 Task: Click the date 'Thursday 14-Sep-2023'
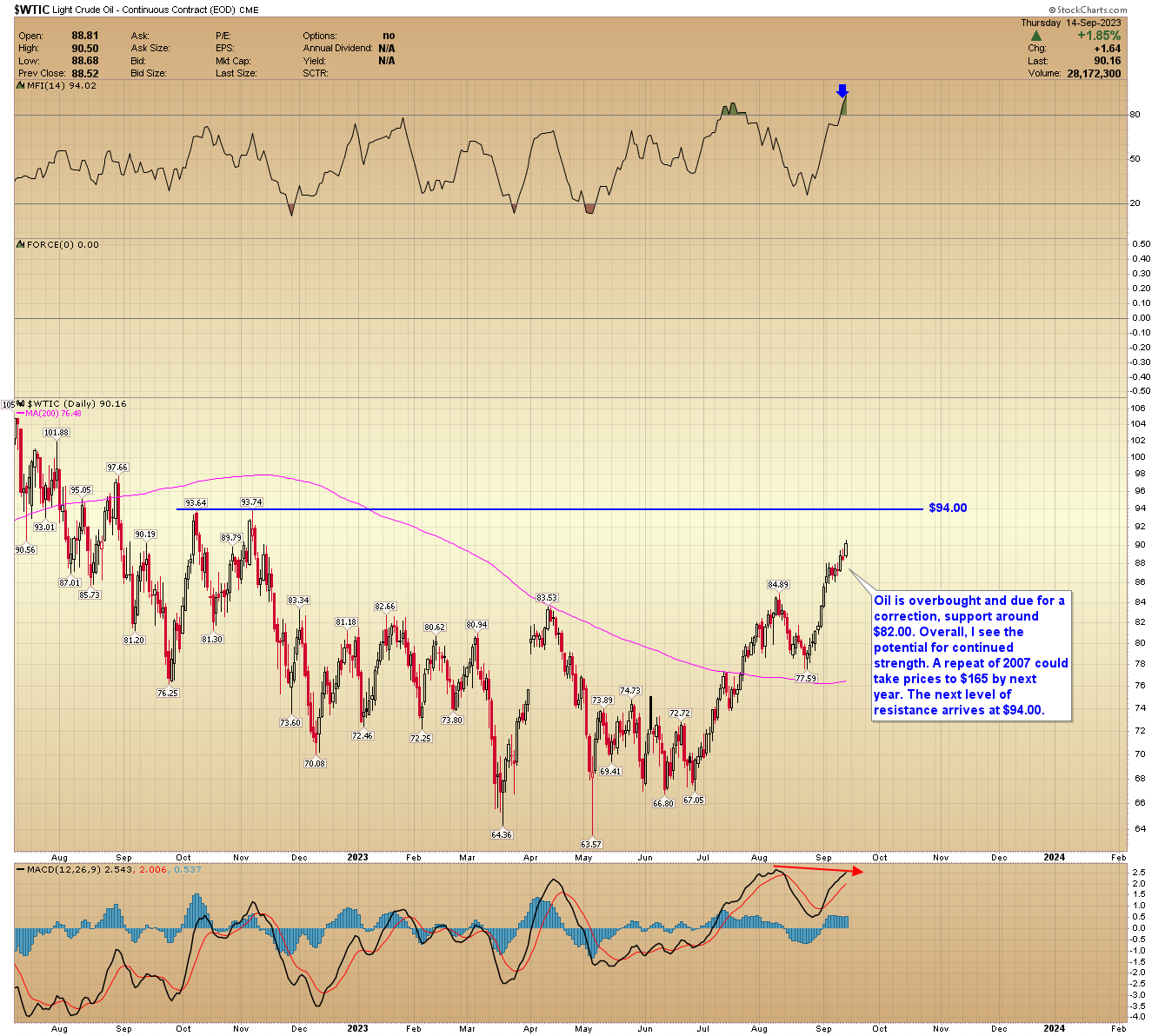[1071, 23]
